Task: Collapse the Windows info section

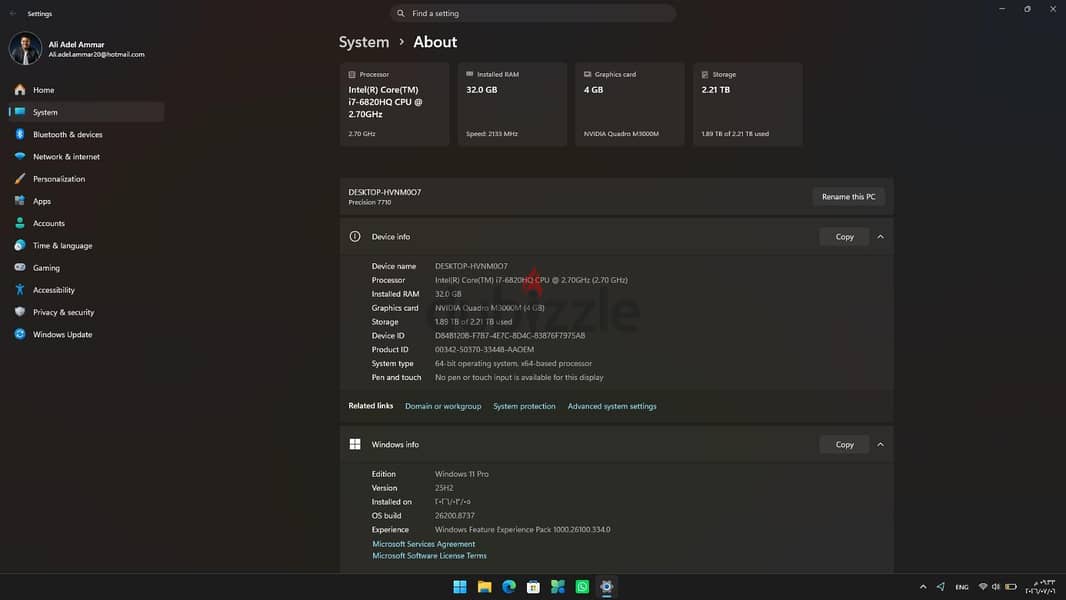Action: click(x=880, y=444)
